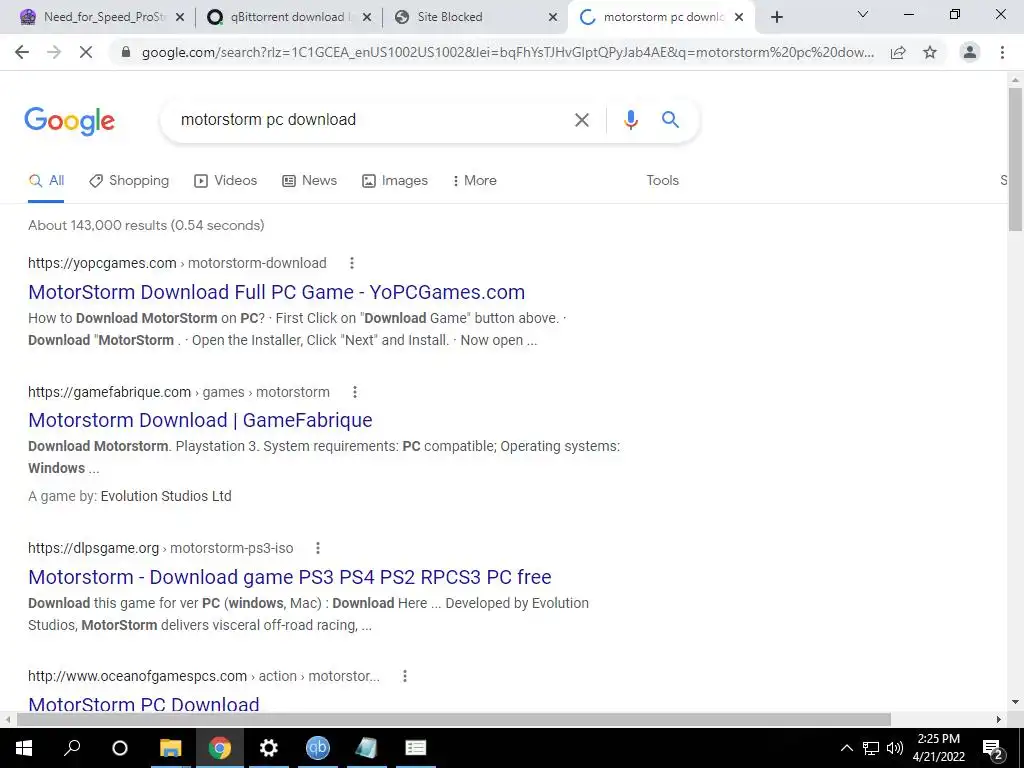This screenshot has height=768, width=1024.
Task: Switch to qBittorrent download tab
Action: (287, 17)
